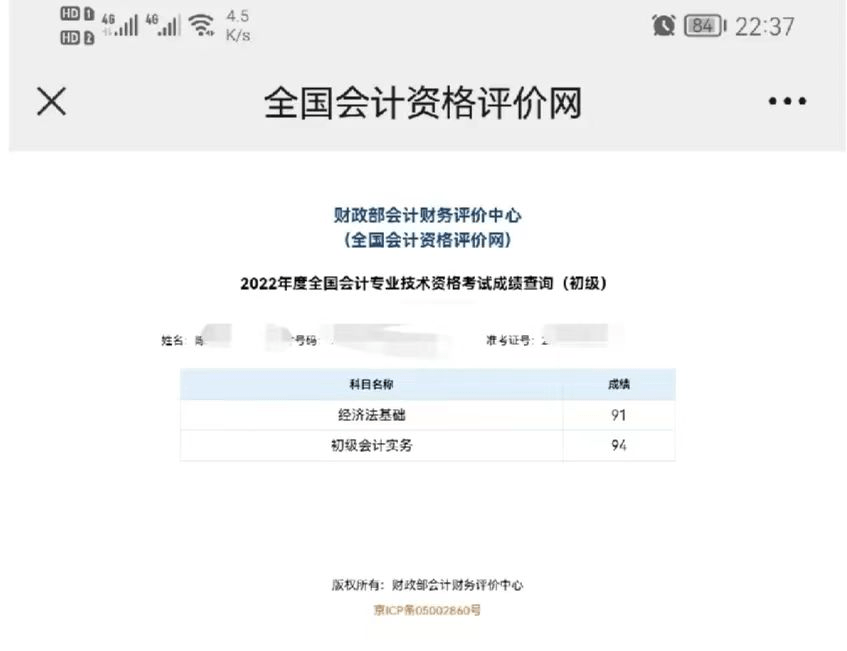Tap the 全国会计资格评价网 page title

423,101
